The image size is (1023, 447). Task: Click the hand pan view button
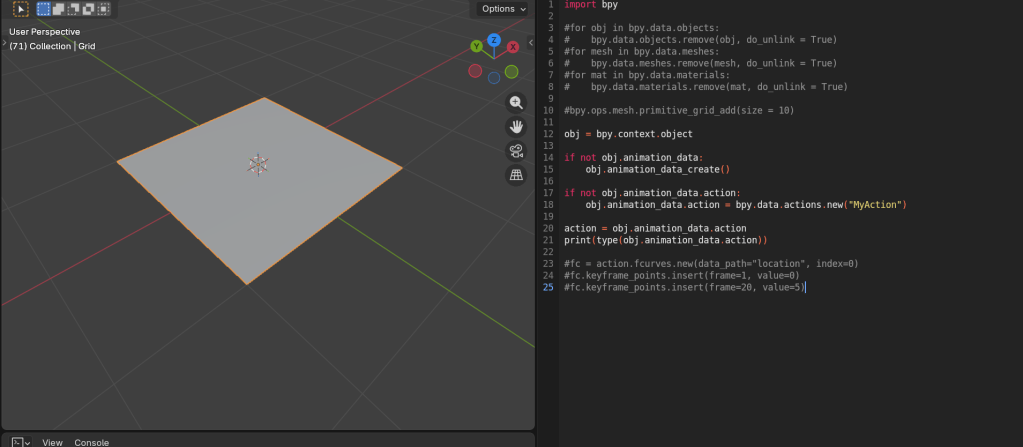tap(516, 127)
